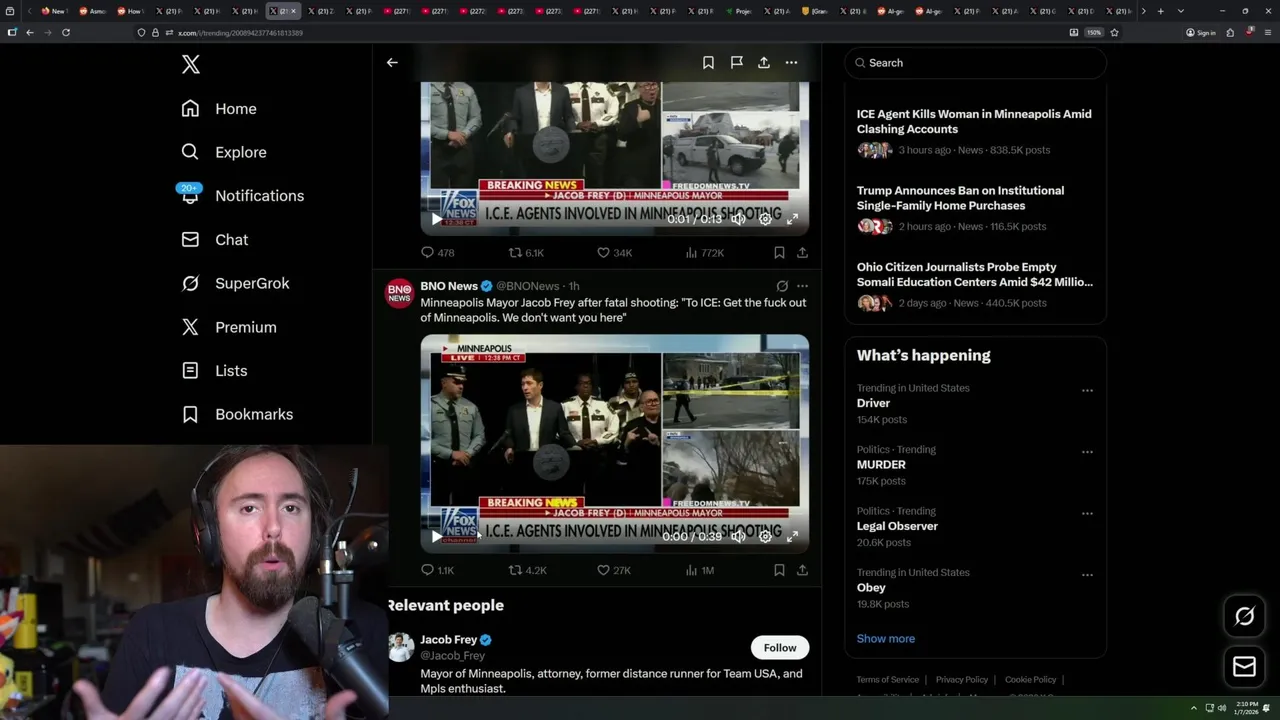Screen dimensions: 1280x720
Task: Click BNO News avatar
Action: click(x=400, y=293)
